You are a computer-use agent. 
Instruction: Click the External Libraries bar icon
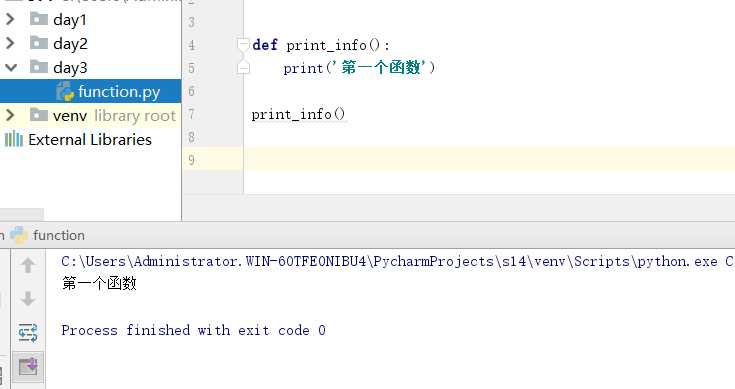[x=13, y=139]
